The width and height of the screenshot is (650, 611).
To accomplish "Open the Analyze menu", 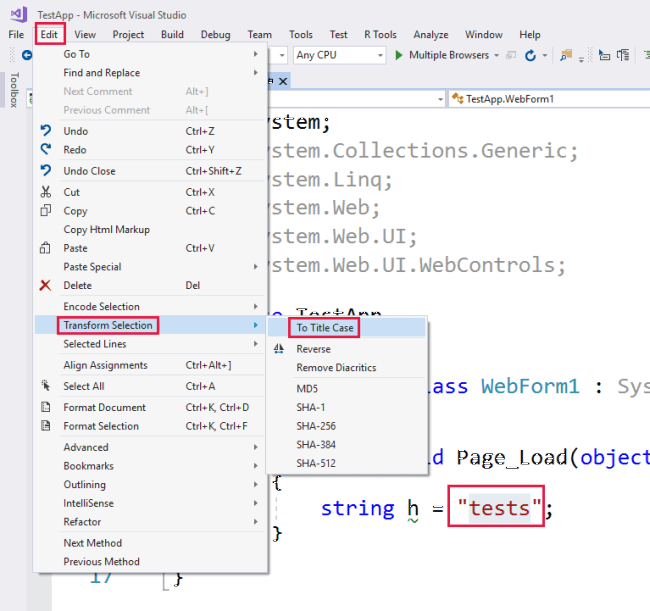I will pyautogui.click(x=431, y=34).
